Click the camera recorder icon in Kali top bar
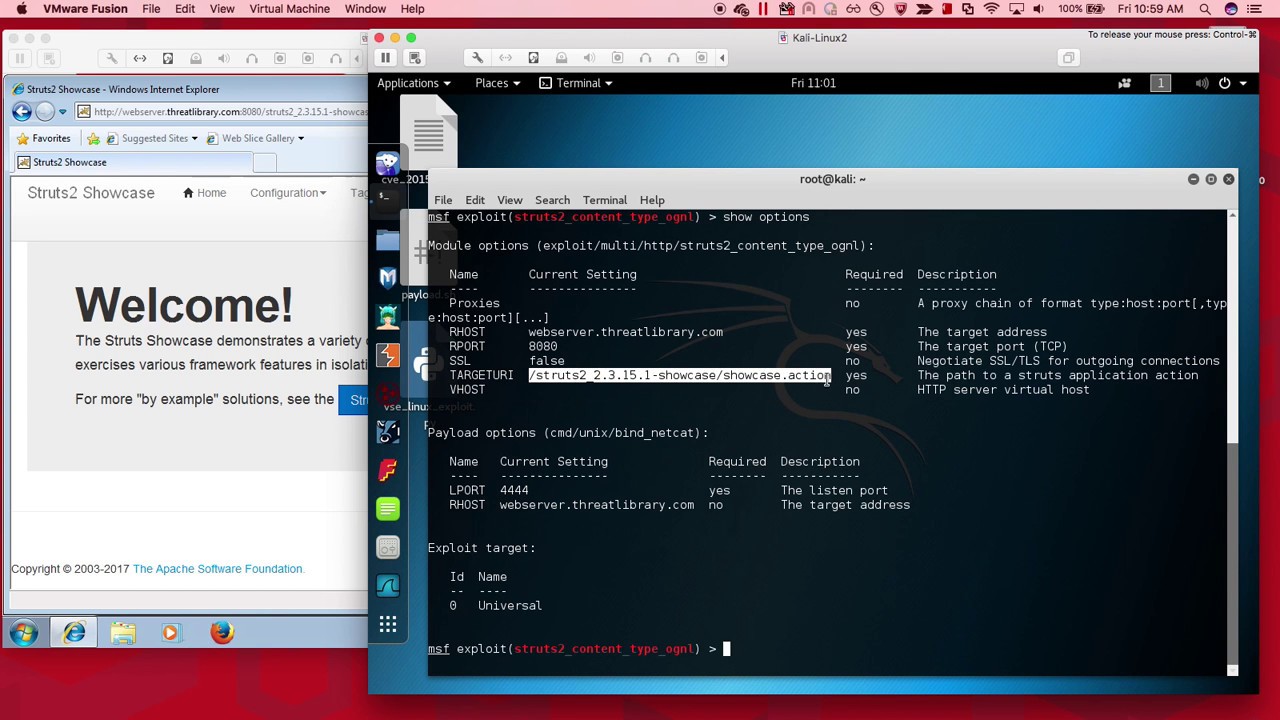1280x720 pixels. tap(1124, 83)
